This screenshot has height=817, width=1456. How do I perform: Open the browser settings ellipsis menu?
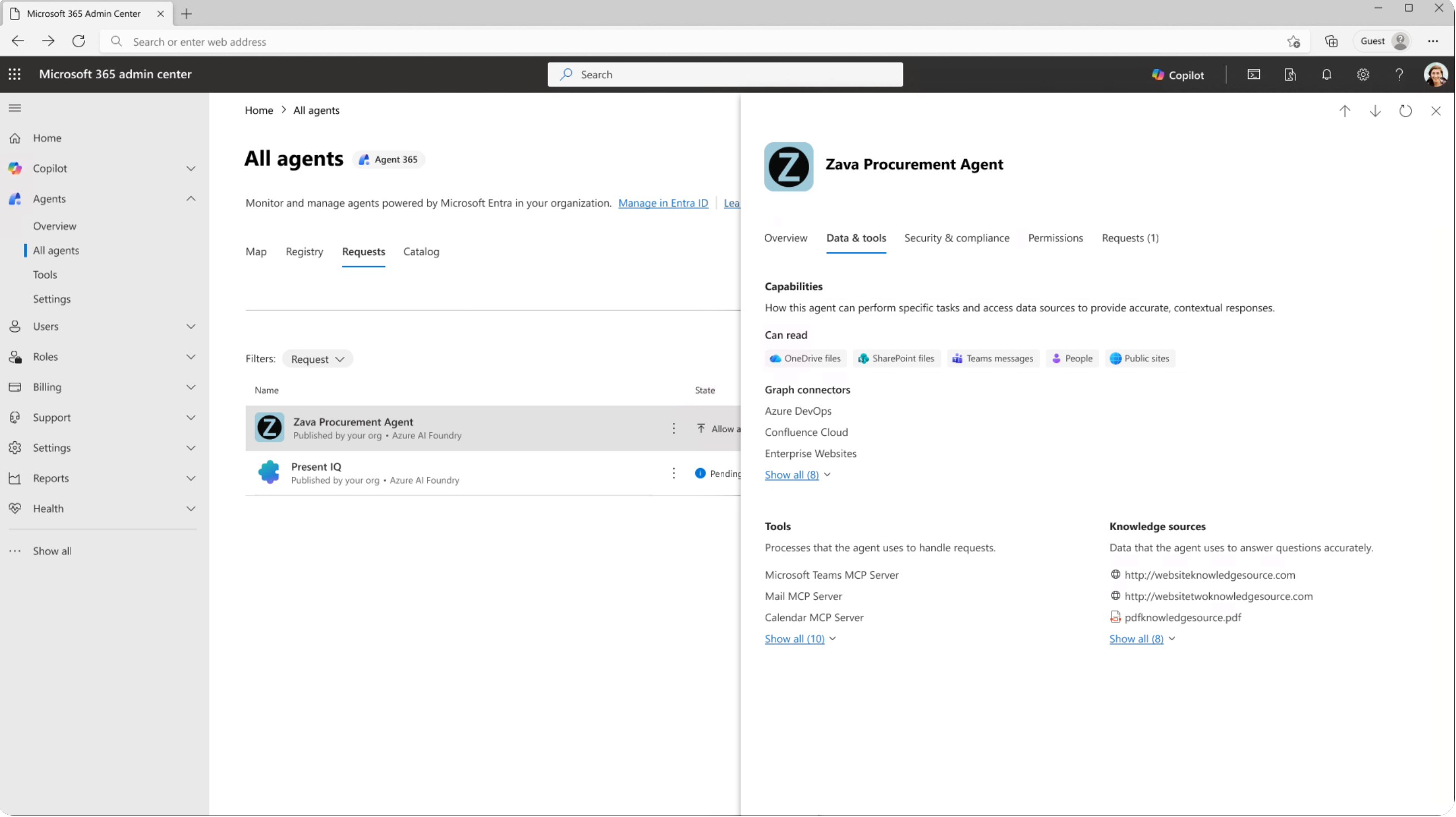pos(1433,41)
